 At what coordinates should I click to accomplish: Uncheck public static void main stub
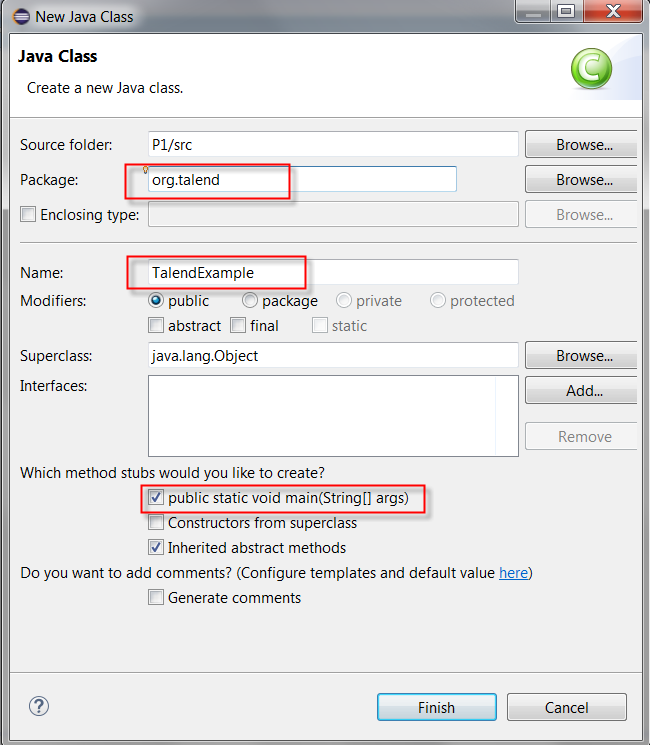coord(156,497)
